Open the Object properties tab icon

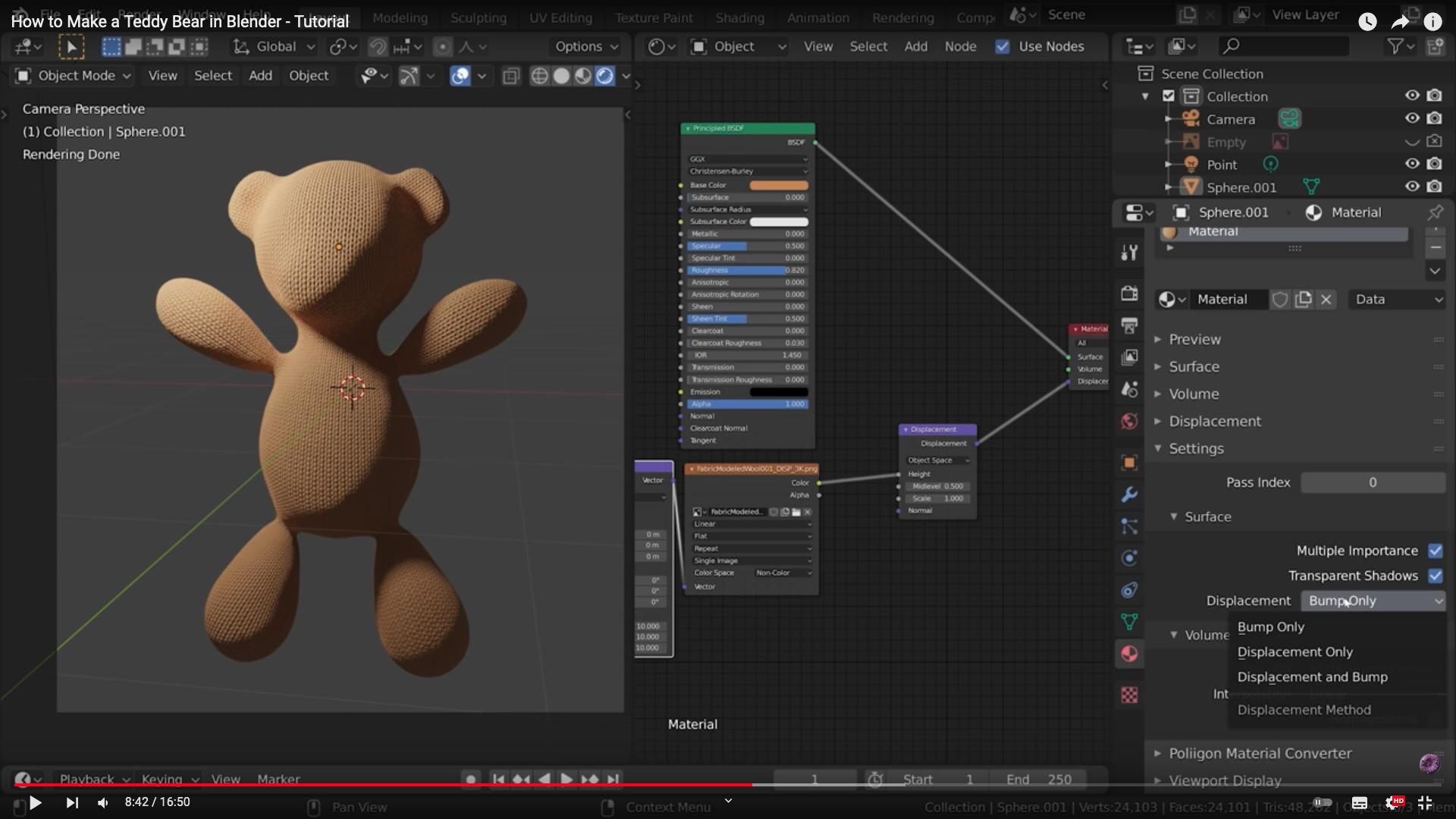click(x=1129, y=463)
